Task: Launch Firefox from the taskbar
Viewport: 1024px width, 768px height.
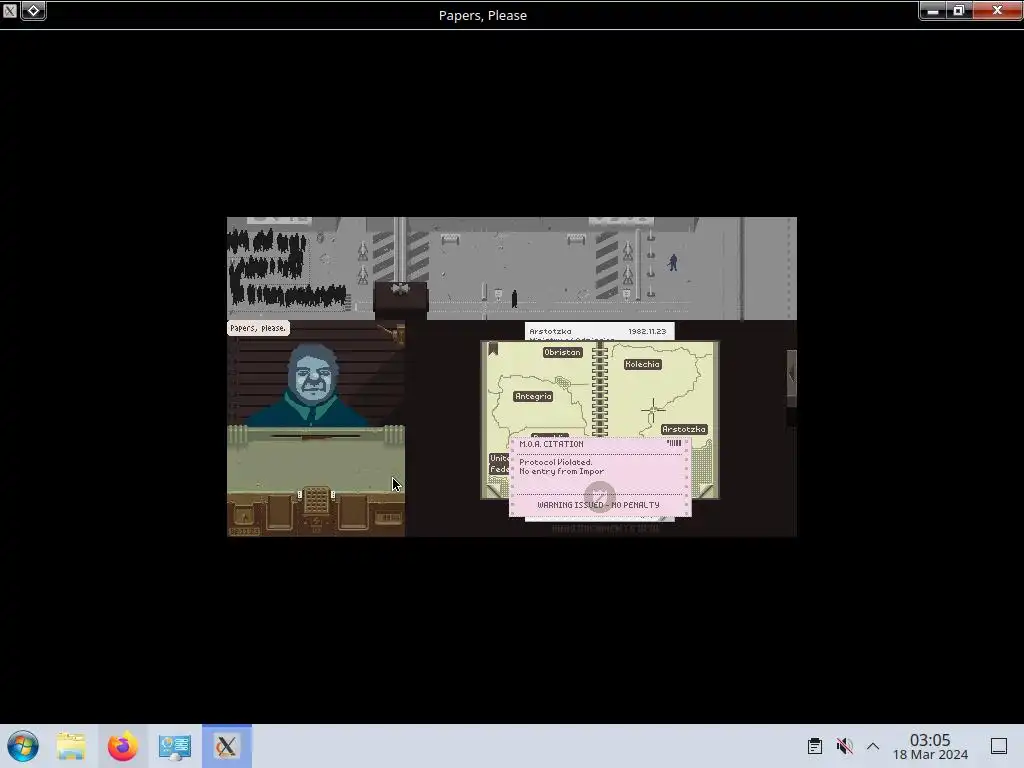Action: point(123,746)
